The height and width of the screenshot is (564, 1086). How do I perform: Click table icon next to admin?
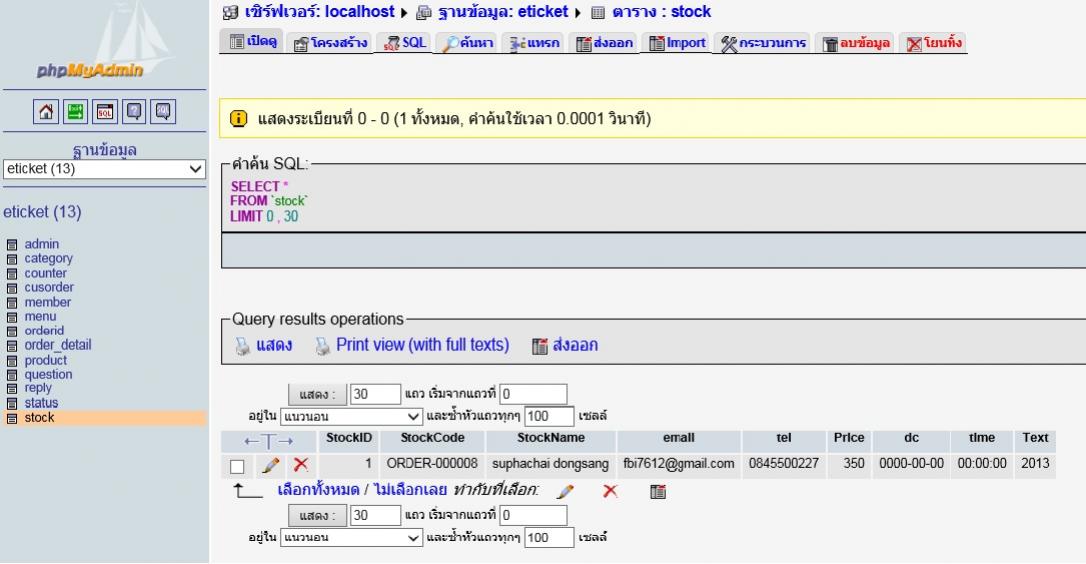point(12,245)
